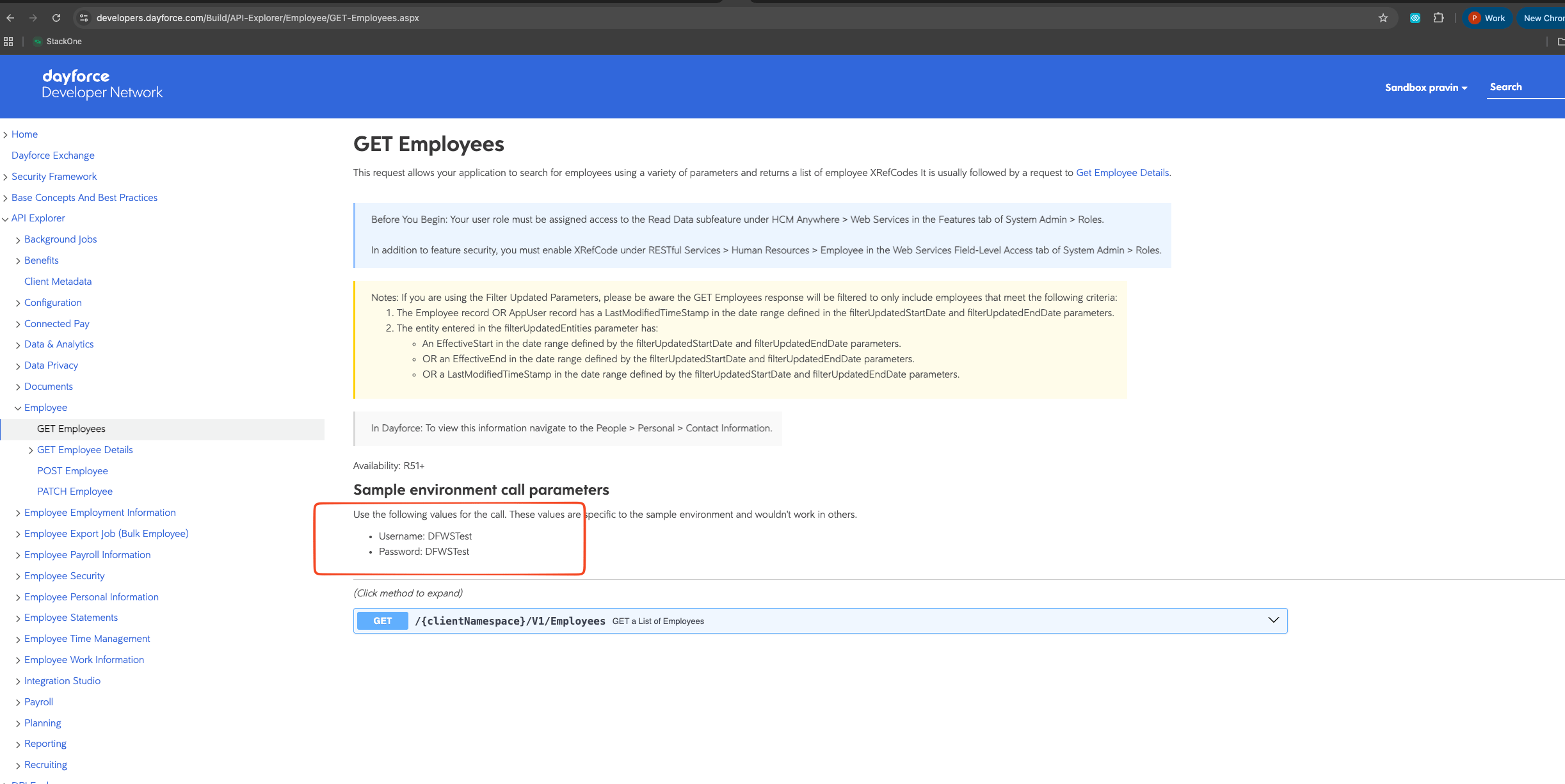This screenshot has width=1565, height=784.
Task: Expand Security Framework chevron
Action: pos(5,177)
